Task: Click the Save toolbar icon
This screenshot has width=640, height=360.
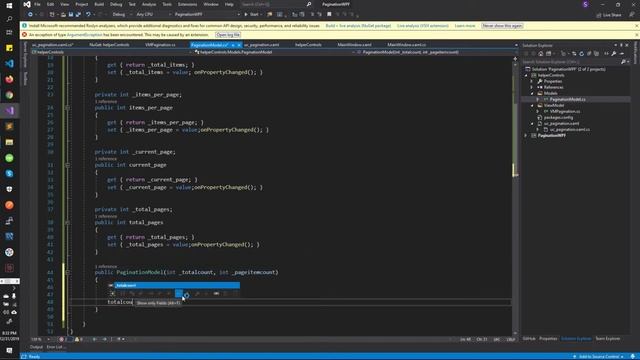Action: pos(71,14)
